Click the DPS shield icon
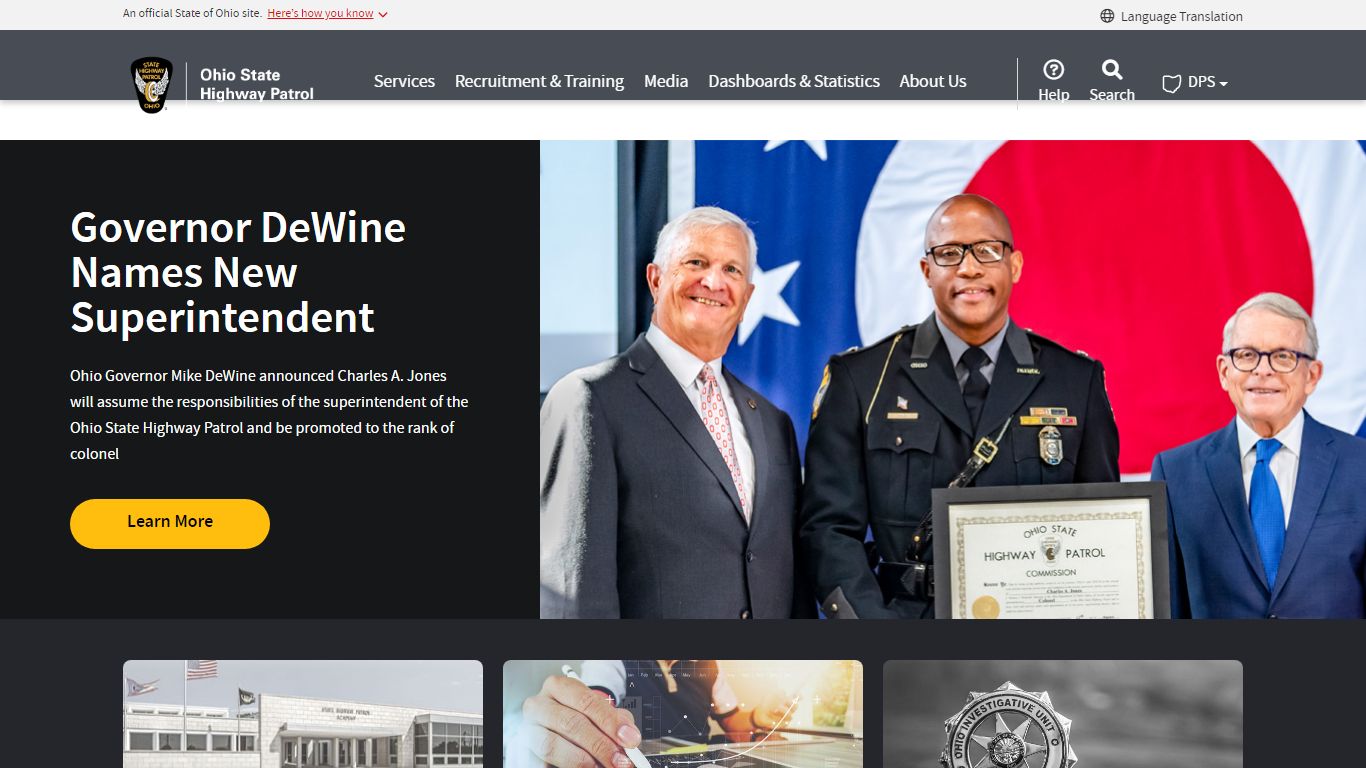 coord(1172,83)
